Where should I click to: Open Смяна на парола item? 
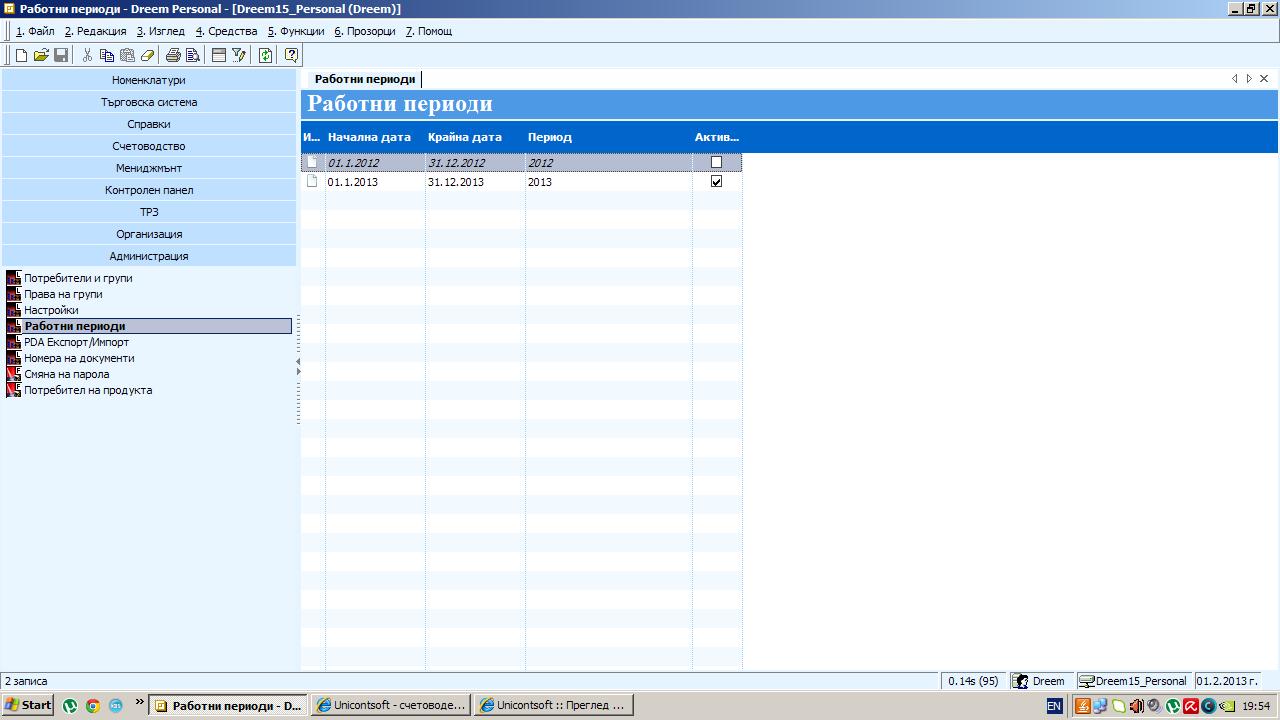(67, 374)
